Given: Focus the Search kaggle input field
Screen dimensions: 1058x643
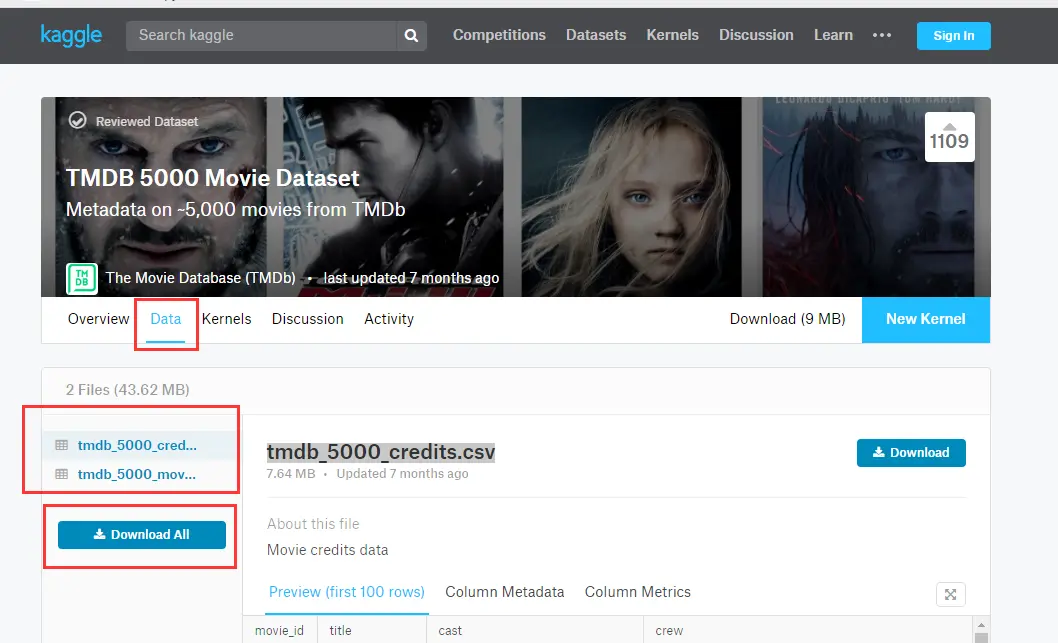Looking at the screenshot, I should click(261, 36).
